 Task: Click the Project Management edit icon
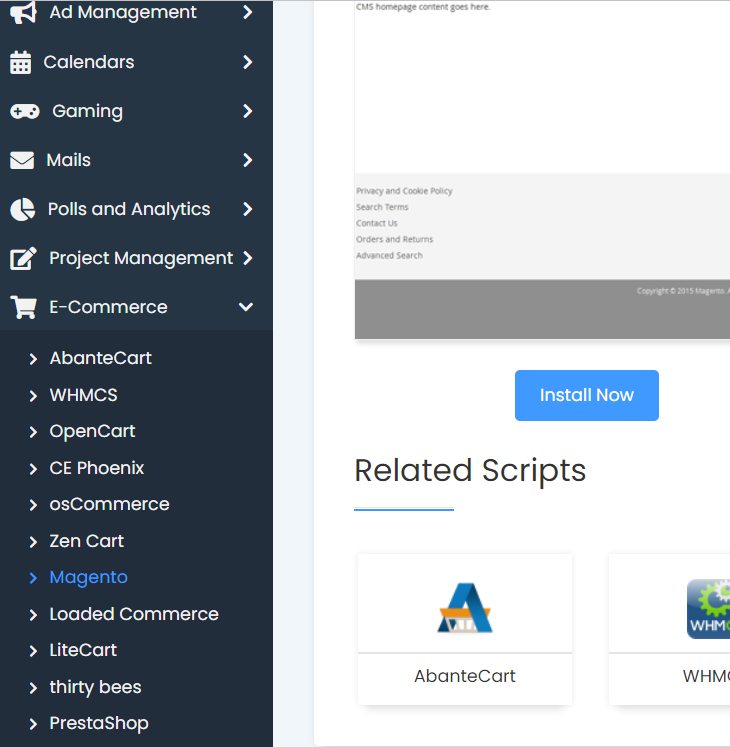pyautogui.click(x=23, y=259)
